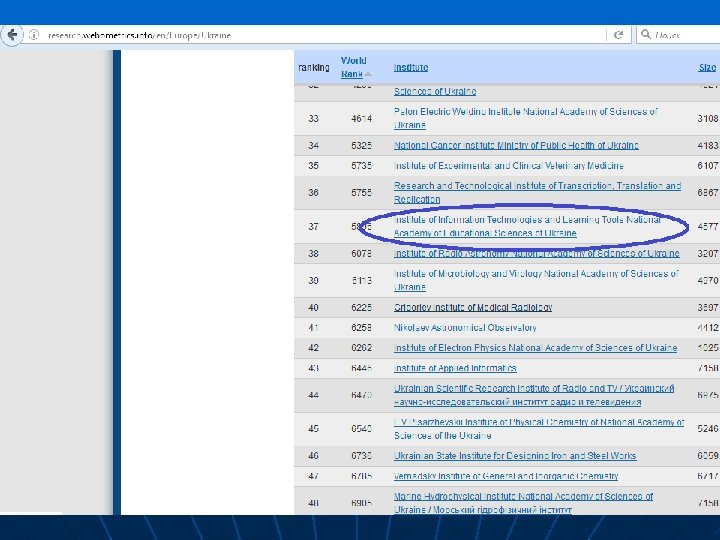720x540 pixels.
Task: Select world rank value 5325
Action: point(361,146)
